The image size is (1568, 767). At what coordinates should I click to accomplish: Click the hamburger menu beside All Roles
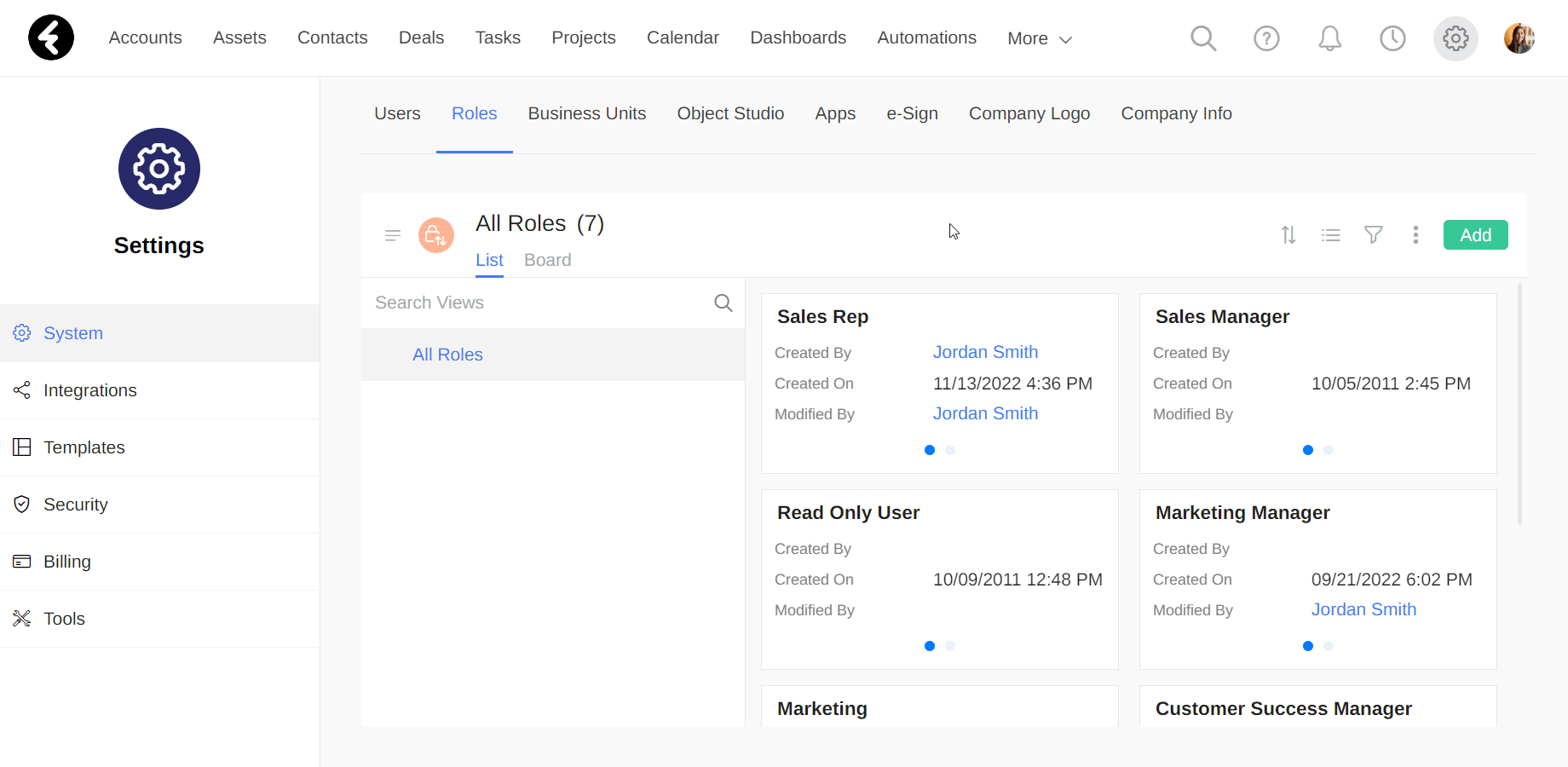(393, 235)
